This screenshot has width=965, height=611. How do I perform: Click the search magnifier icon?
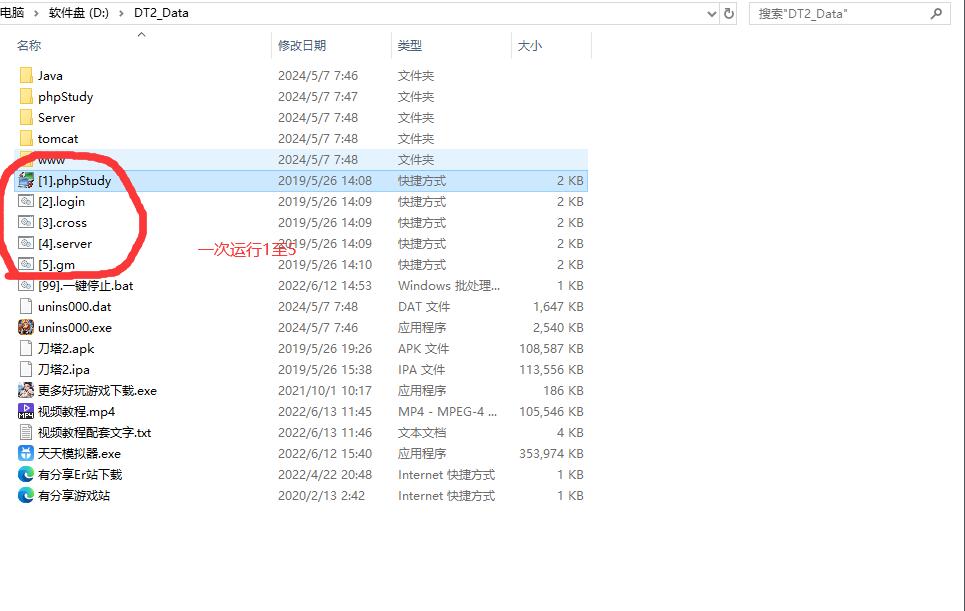(x=937, y=14)
